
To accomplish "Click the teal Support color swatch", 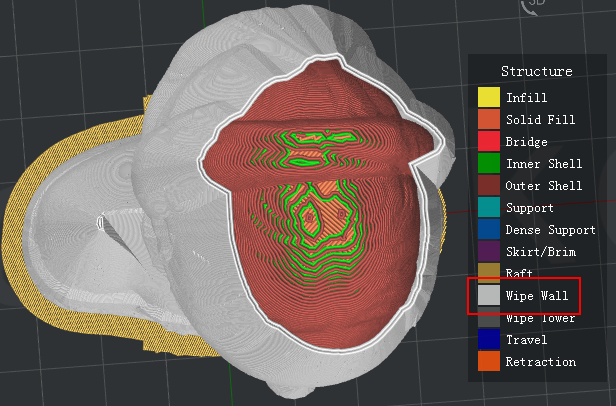I will coord(488,208).
